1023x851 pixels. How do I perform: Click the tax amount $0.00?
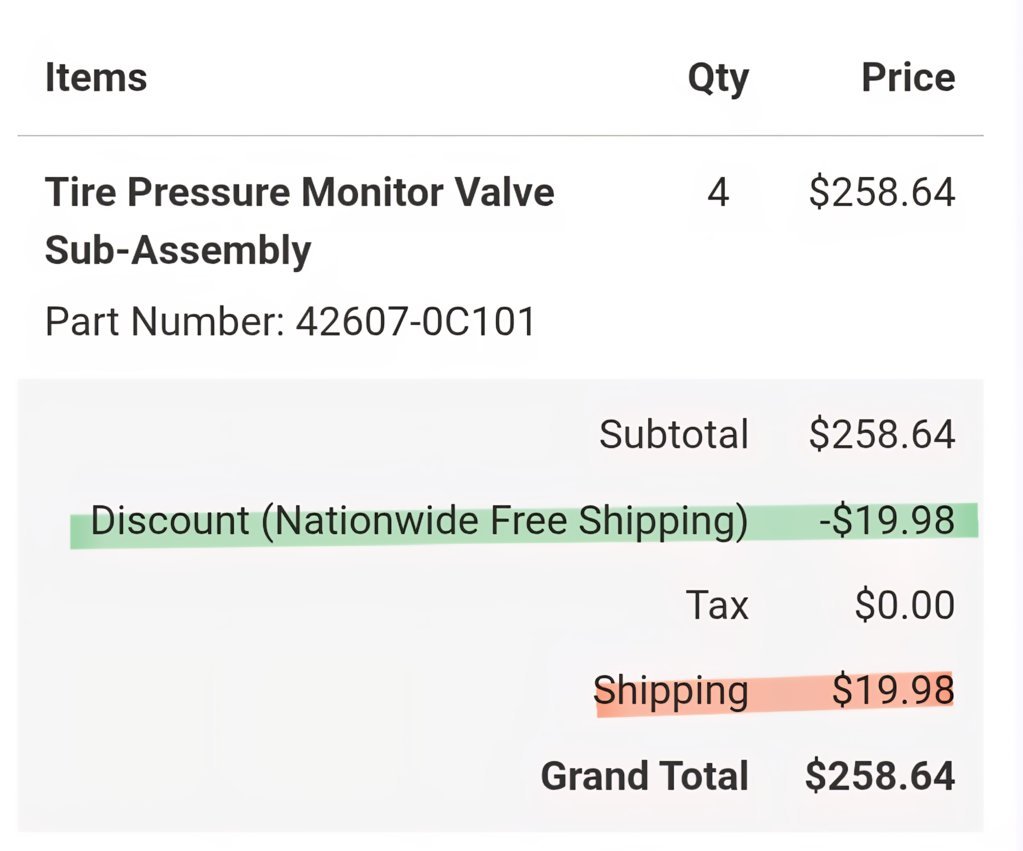pyautogui.click(x=905, y=605)
